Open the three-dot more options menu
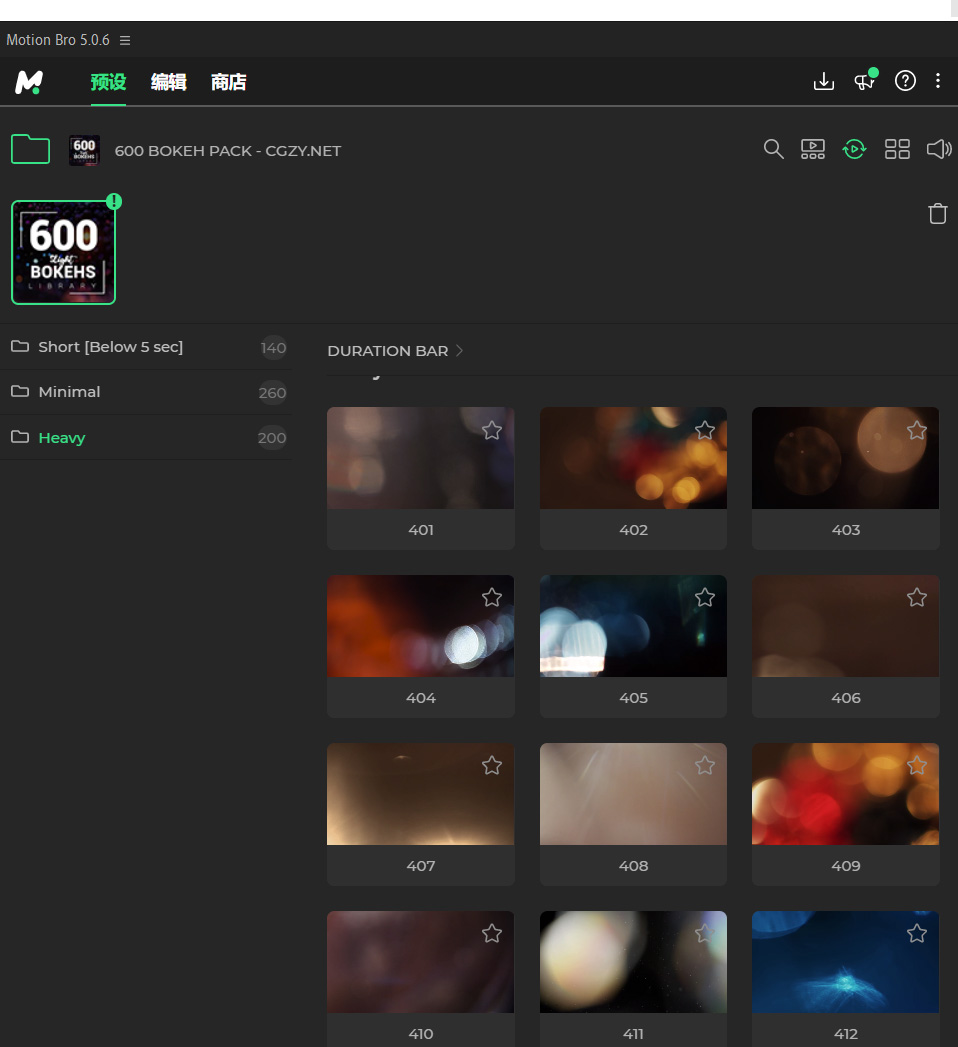 point(937,81)
